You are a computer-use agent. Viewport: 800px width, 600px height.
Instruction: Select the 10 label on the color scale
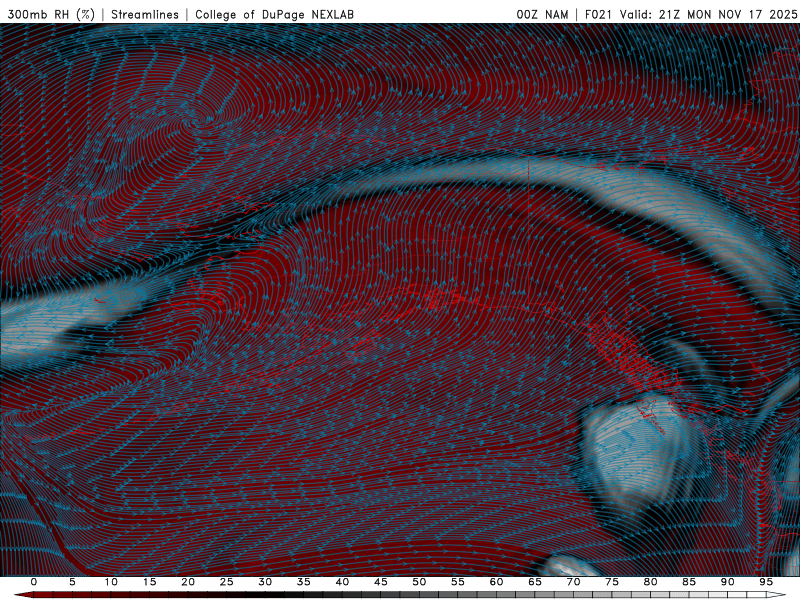pyautogui.click(x=111, y=582)
